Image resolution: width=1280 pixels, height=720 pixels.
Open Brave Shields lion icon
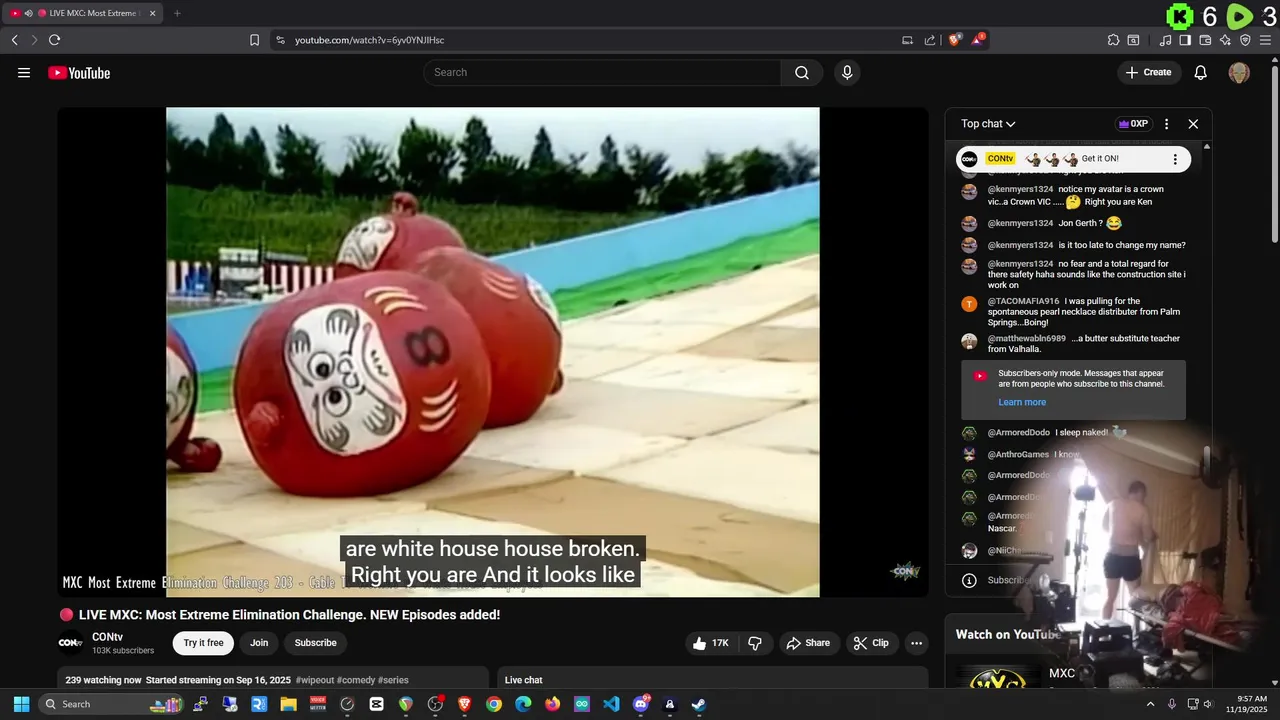(955, 40)
